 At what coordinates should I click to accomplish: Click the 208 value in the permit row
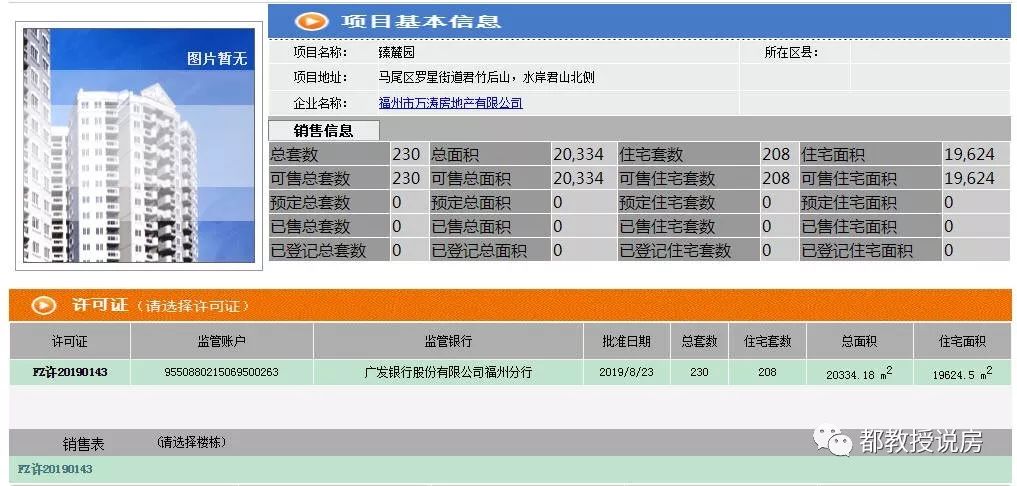767,372
